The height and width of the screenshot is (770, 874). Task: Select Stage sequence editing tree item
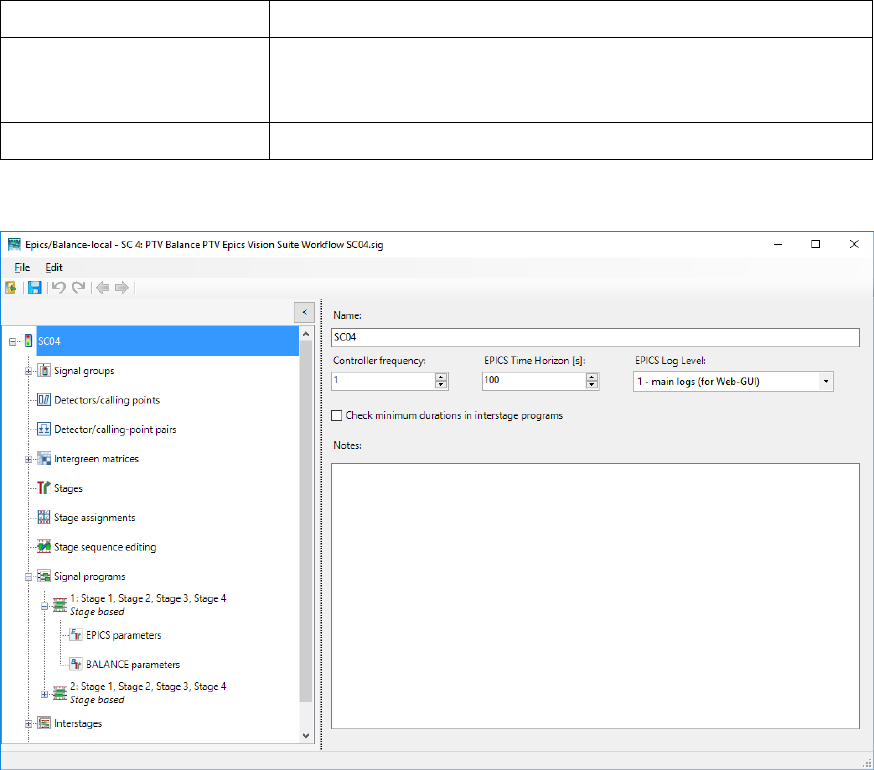pos(105,548)
